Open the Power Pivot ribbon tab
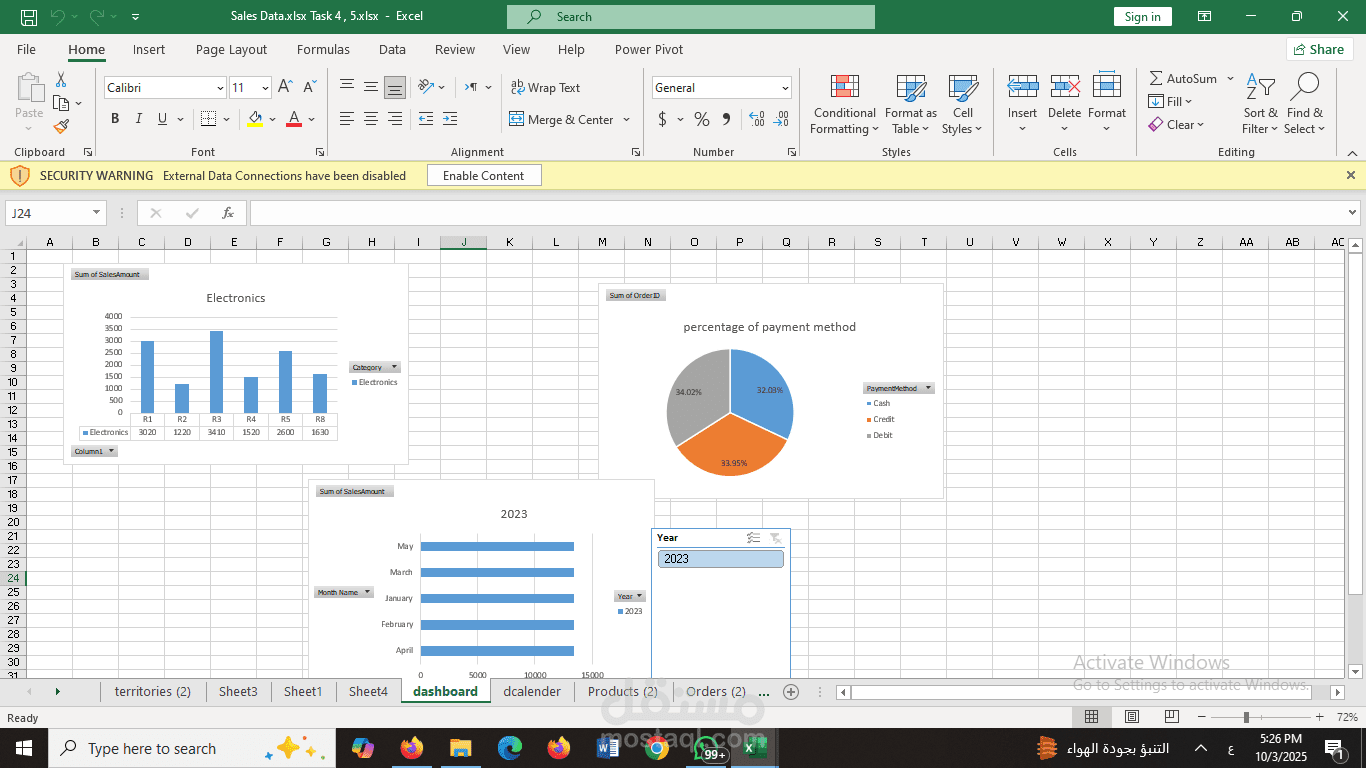Viewport: 1366px width, 768px height. pos(649,49)
